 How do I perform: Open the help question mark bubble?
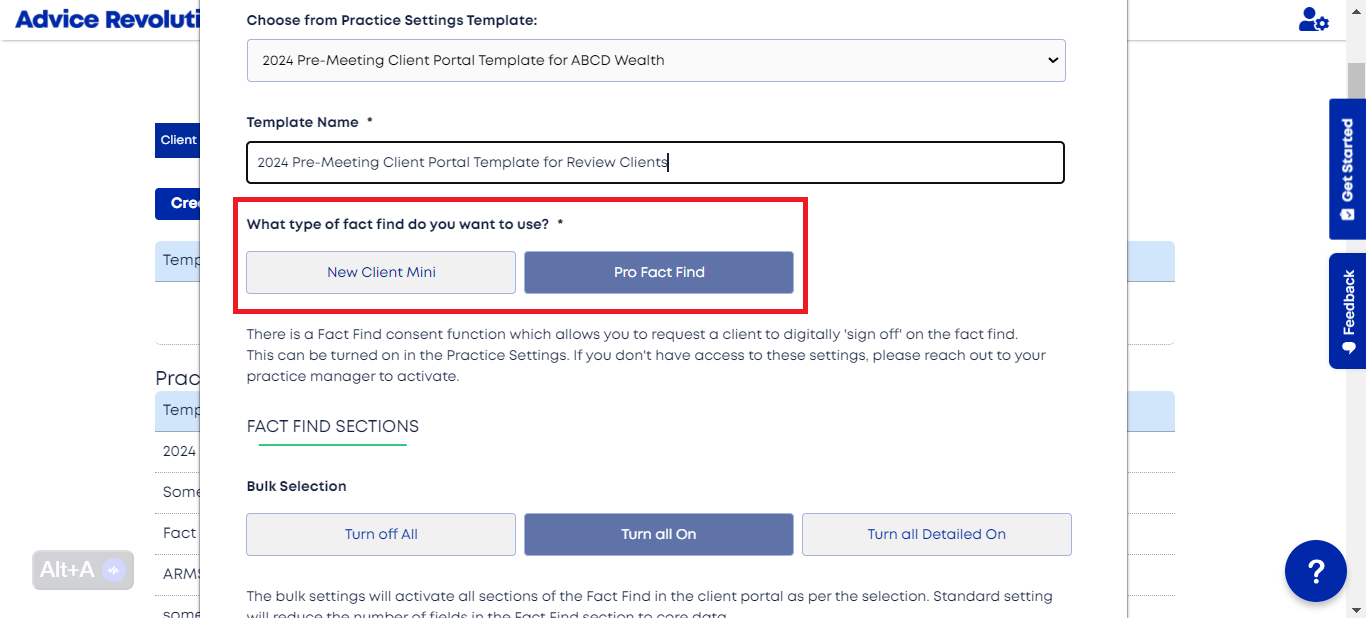point(1316,571)
